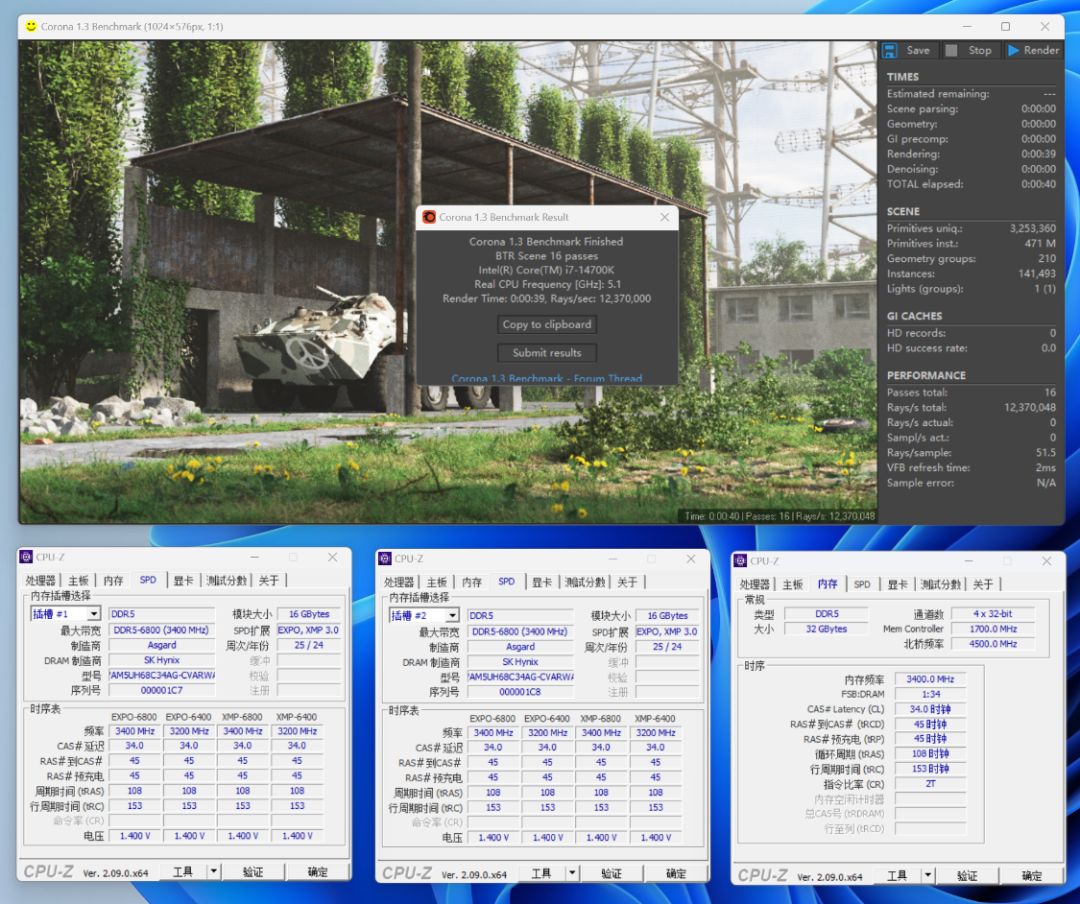
Task: Select SPD tab in left CPU-Z
Action: [148, 580]
